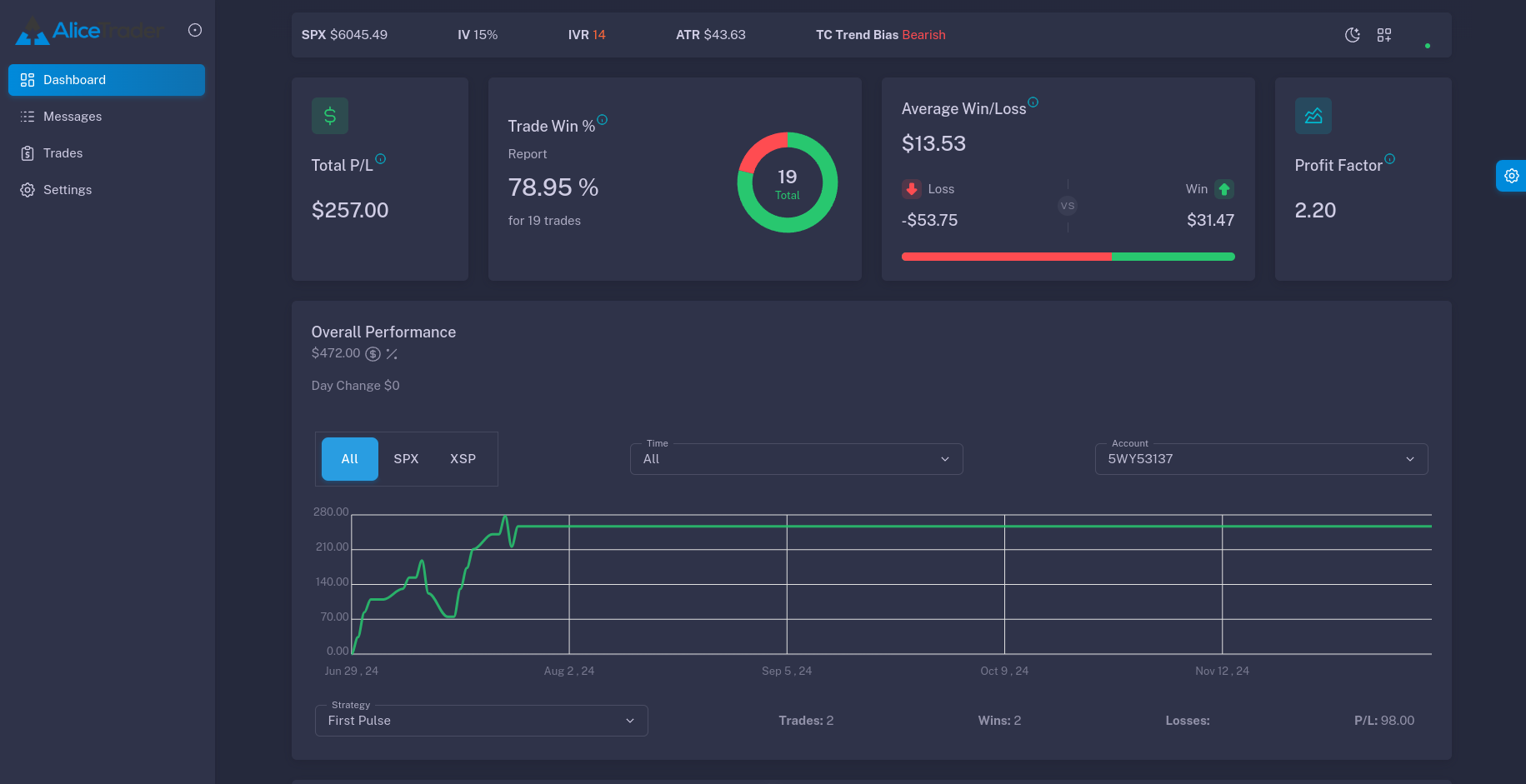Click the grid-plus widgets icon in top bar
The image size is (1526, 784).
(1384, 35)
